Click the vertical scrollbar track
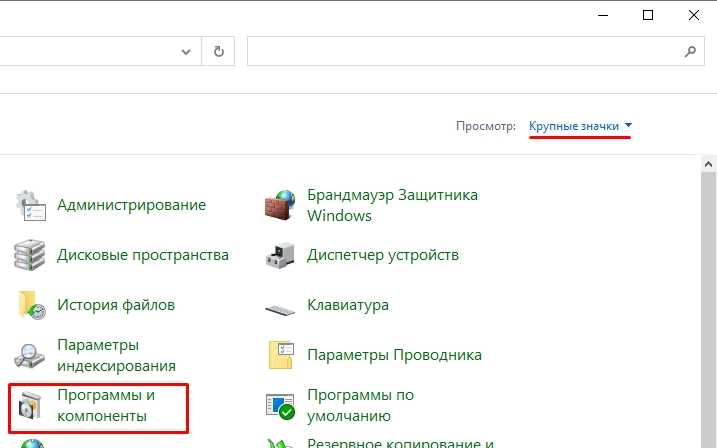The width and height of the screenshot is (717, 448). pyautogui.click(x=709, y=311)
